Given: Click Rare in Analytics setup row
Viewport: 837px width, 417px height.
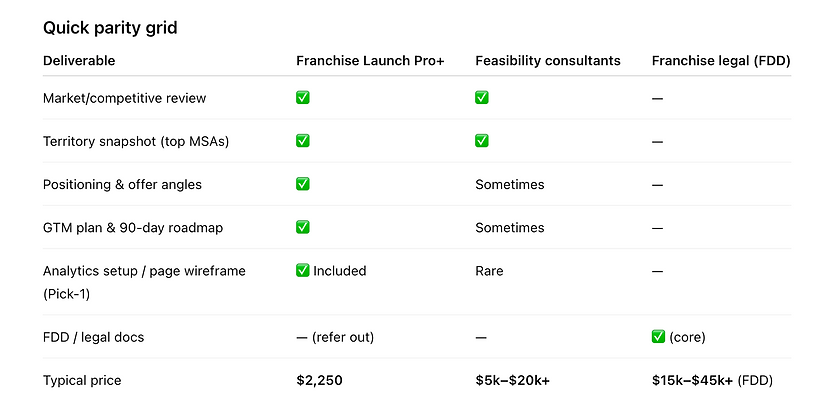Looking at the screenshot, I should (489, 271).
